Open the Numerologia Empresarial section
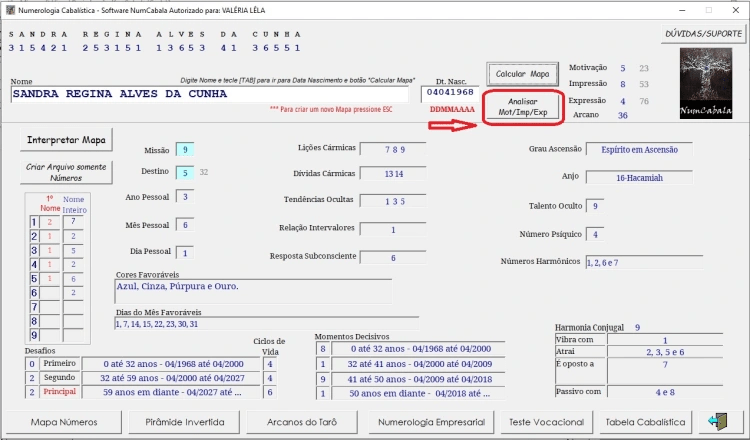Screen dimensions: 750x440 (432, 422)
